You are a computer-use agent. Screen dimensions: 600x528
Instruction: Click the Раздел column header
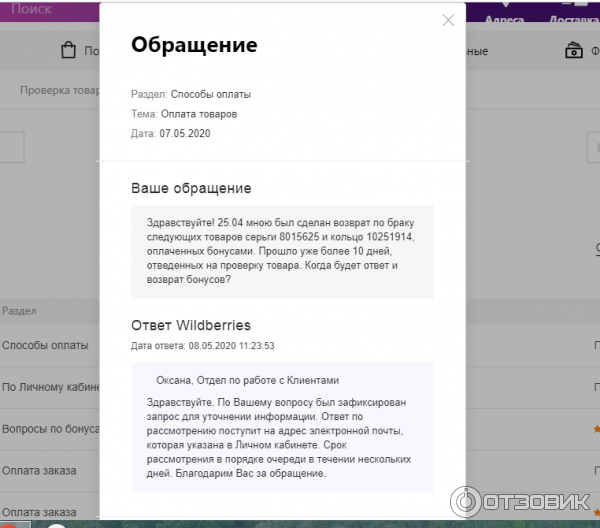coord(19,311)
